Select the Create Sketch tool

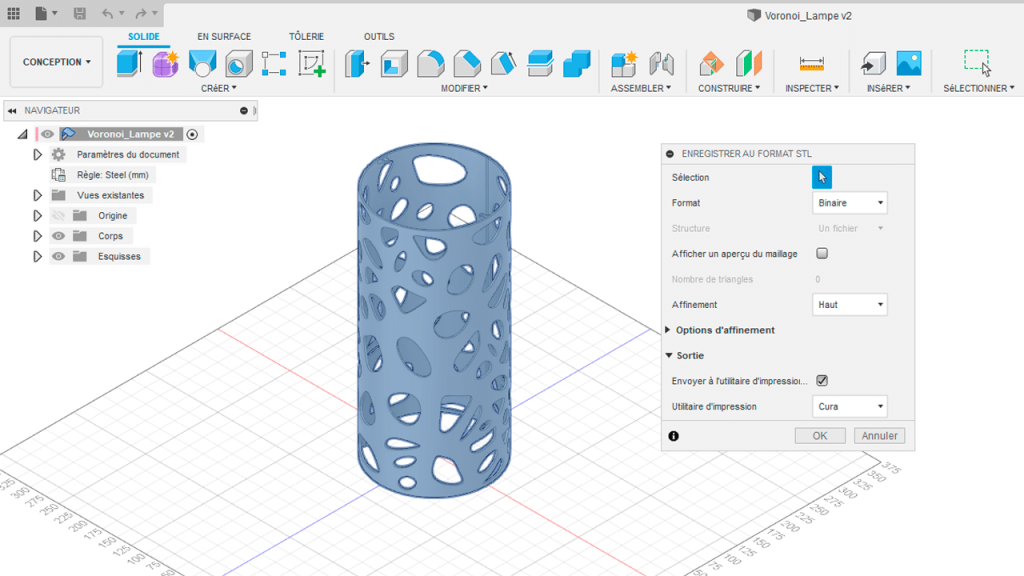tap(312, 64)
